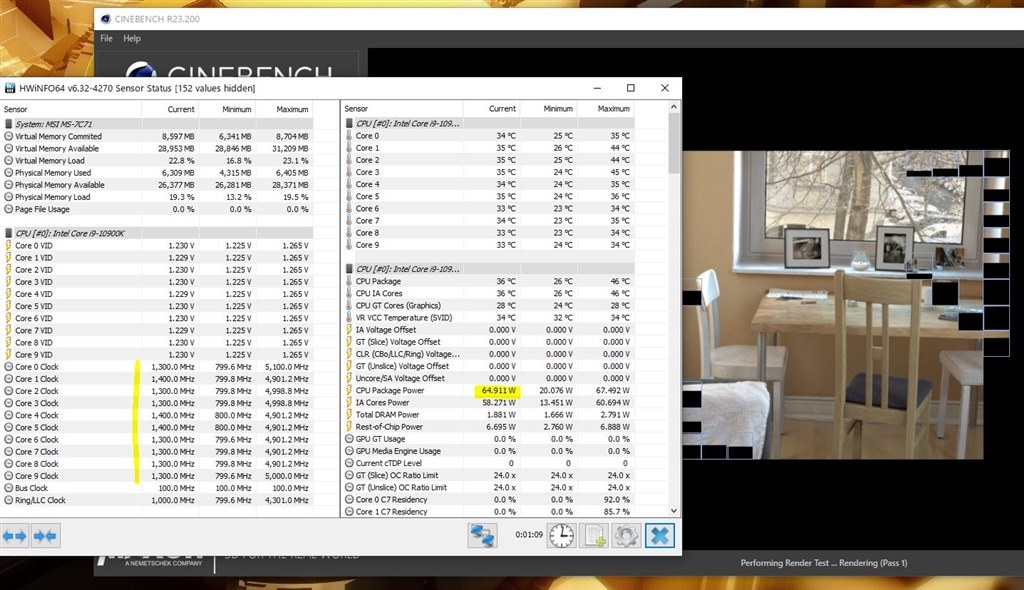Click the Core 0 VID voltage icon
Viewport: 1024px width, 590px height.
pyautogui.click(x=8, y=246)
